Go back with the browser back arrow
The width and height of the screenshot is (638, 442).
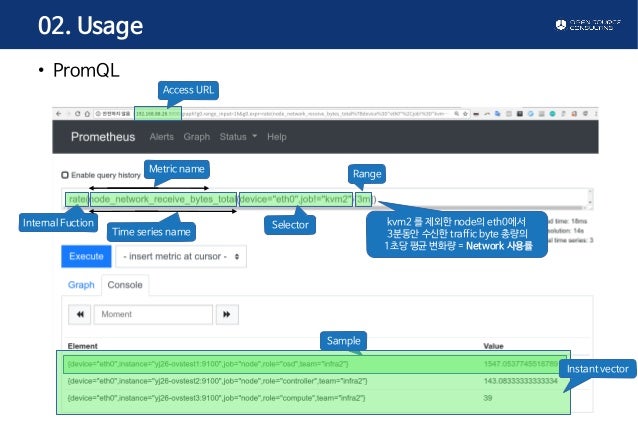coord(59,114)
